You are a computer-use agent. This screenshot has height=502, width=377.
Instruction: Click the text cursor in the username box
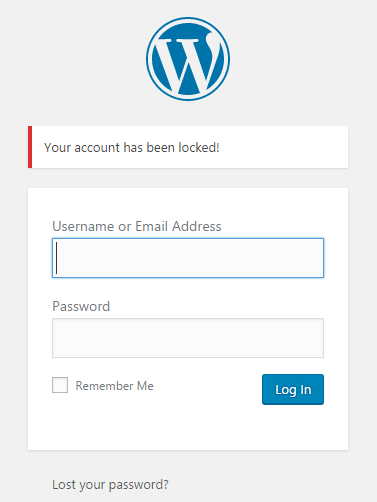pos(57,258)
